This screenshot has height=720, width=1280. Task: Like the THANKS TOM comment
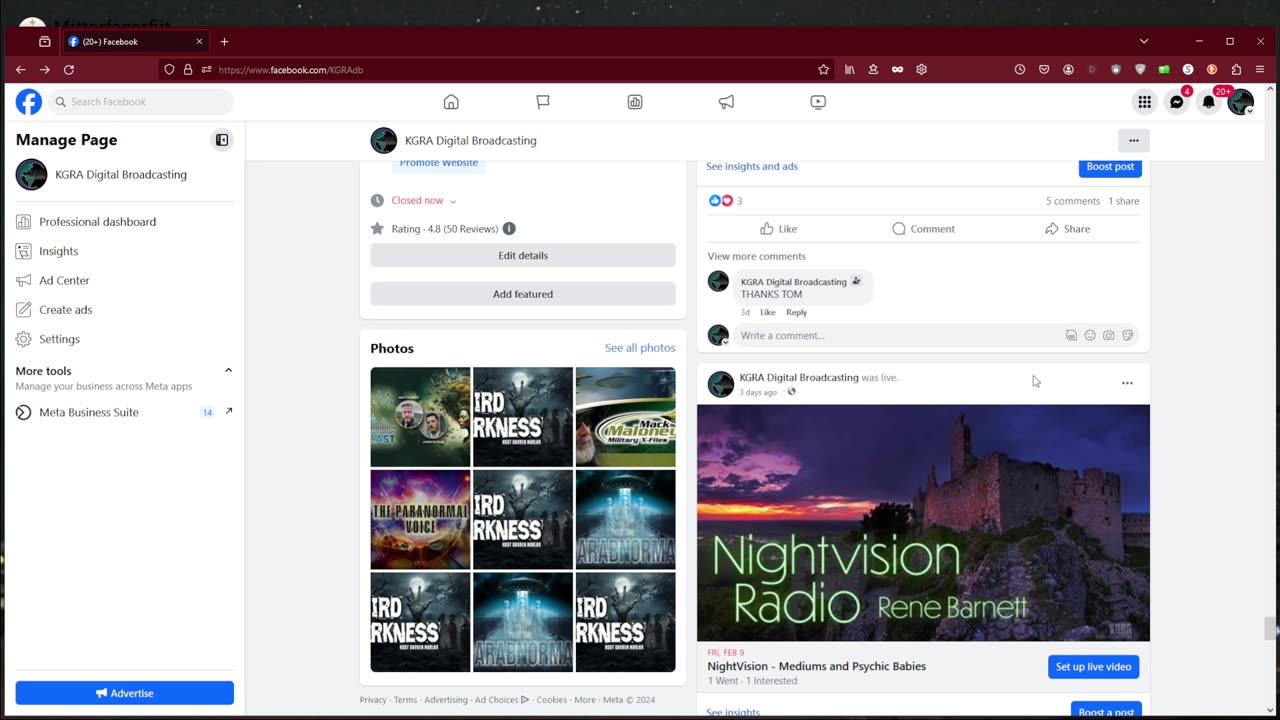pos(767,312)
